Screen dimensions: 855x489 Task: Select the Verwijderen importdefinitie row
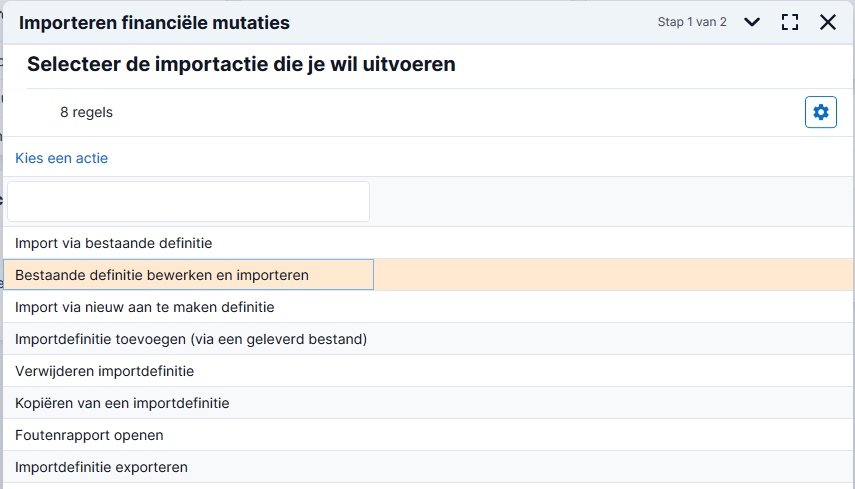tap(428, 371)
